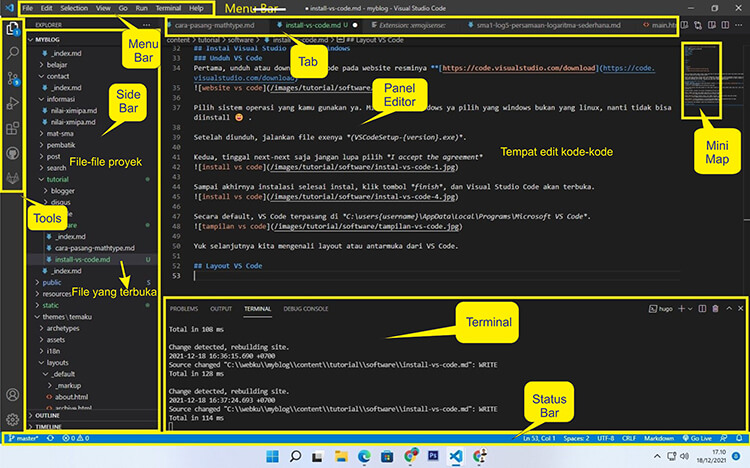Switch to cara-pasang-mathtype.md tab
Image resolution: width=750 pixels, height=468 pixels.
[x=214, y=25]
